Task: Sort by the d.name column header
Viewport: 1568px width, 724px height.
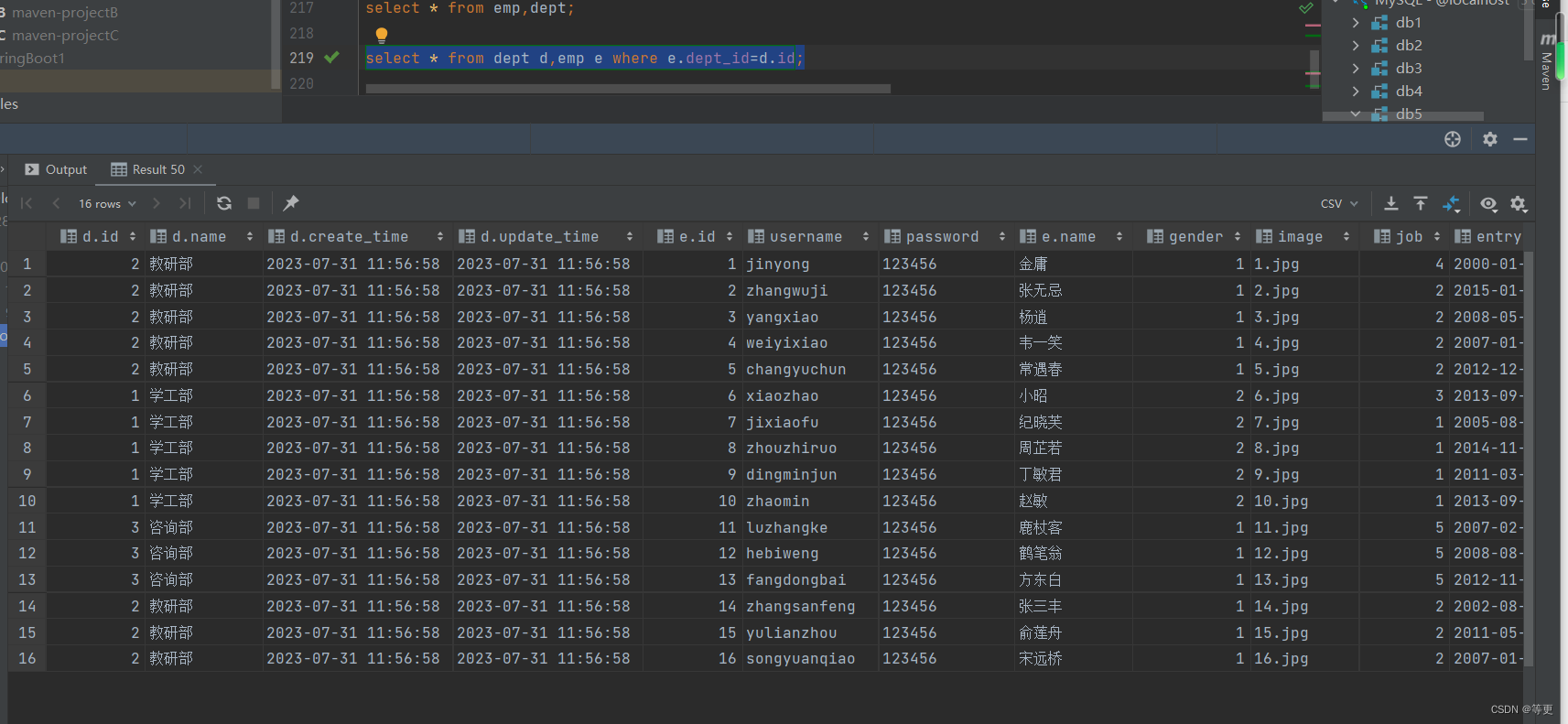Action: point(200,236)
